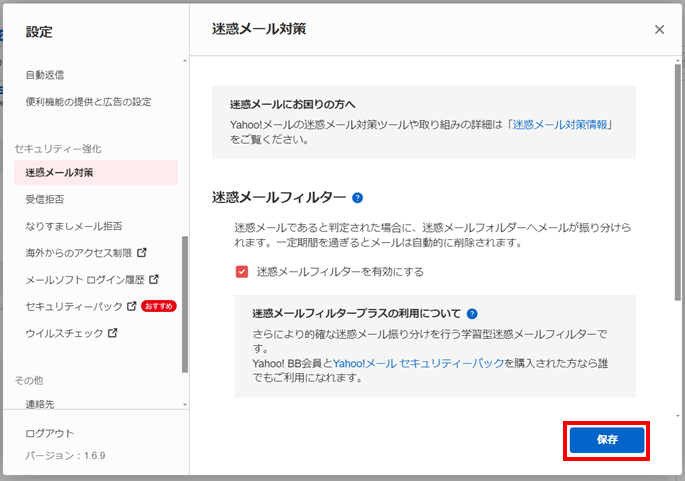The height and width of the screenshot is (481, 685).
Task: Click external link icon beside セキュリティーパック
Action: click(x=131, y=306)
